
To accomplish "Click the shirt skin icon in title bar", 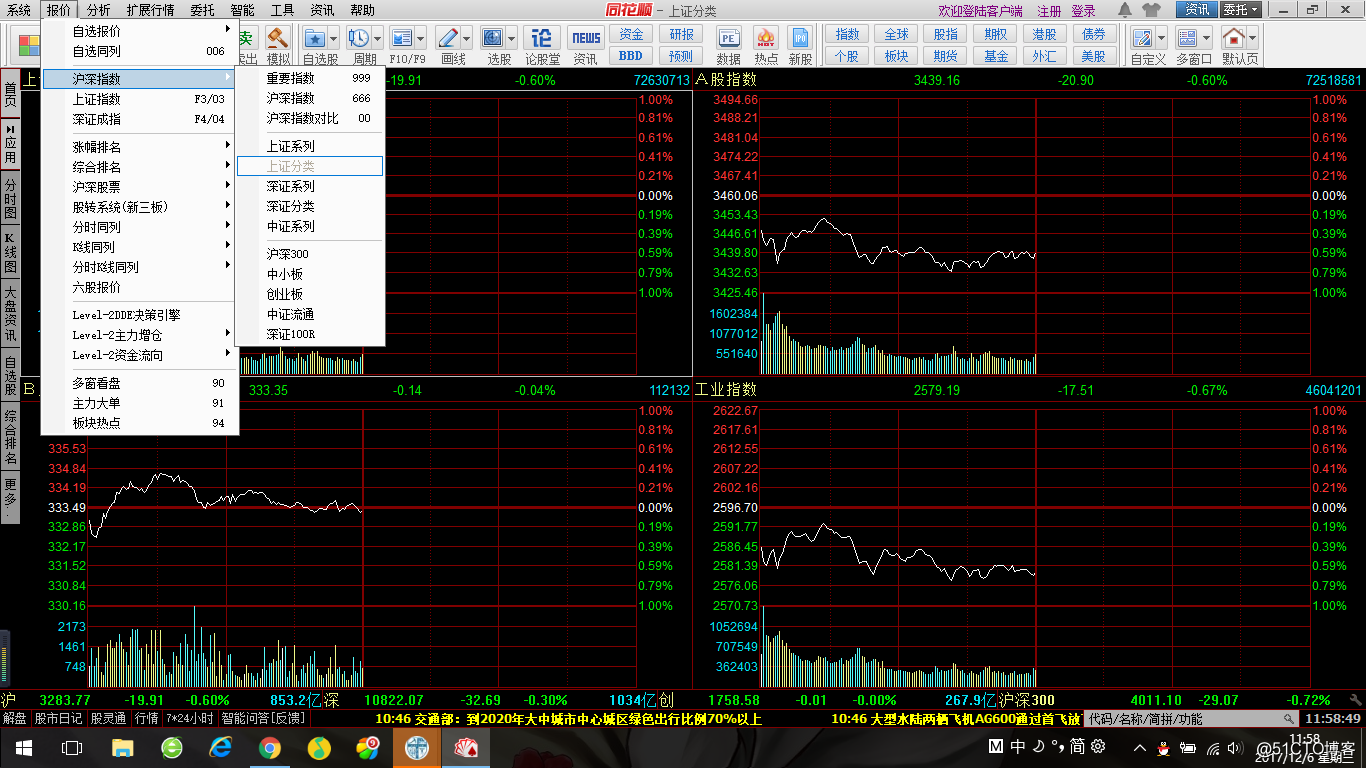I will 1151,10.
